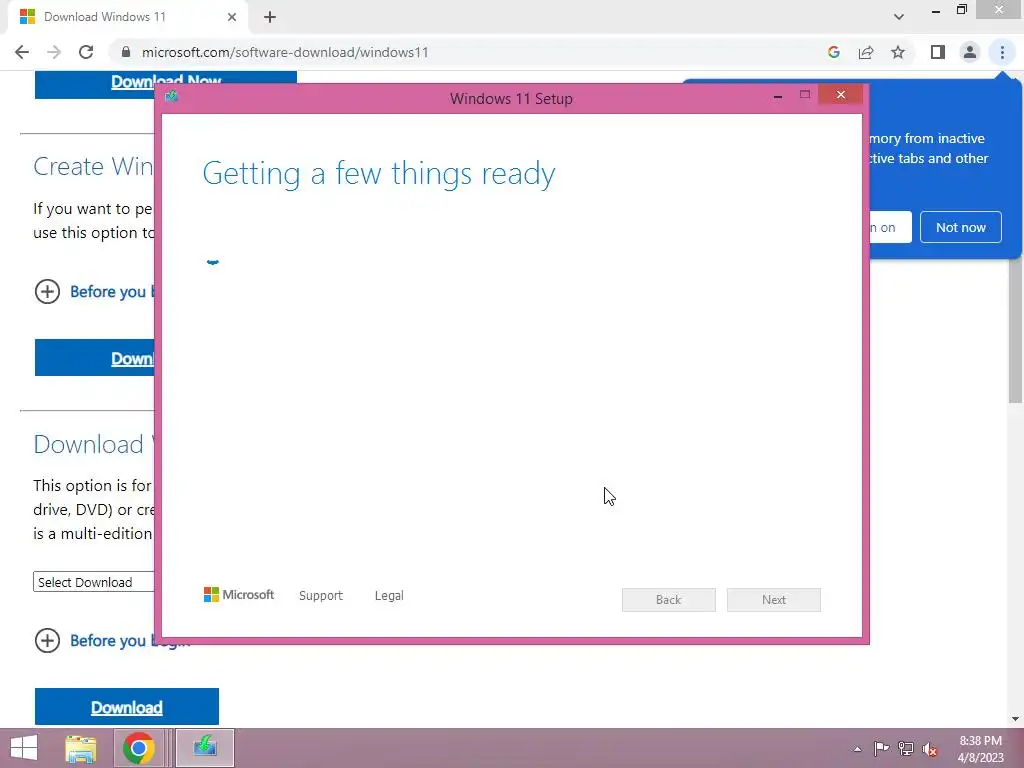Screen dimensions: 1024x768
Task: Minimize the Windows 11 Setup window
Action: click(778, 96)
